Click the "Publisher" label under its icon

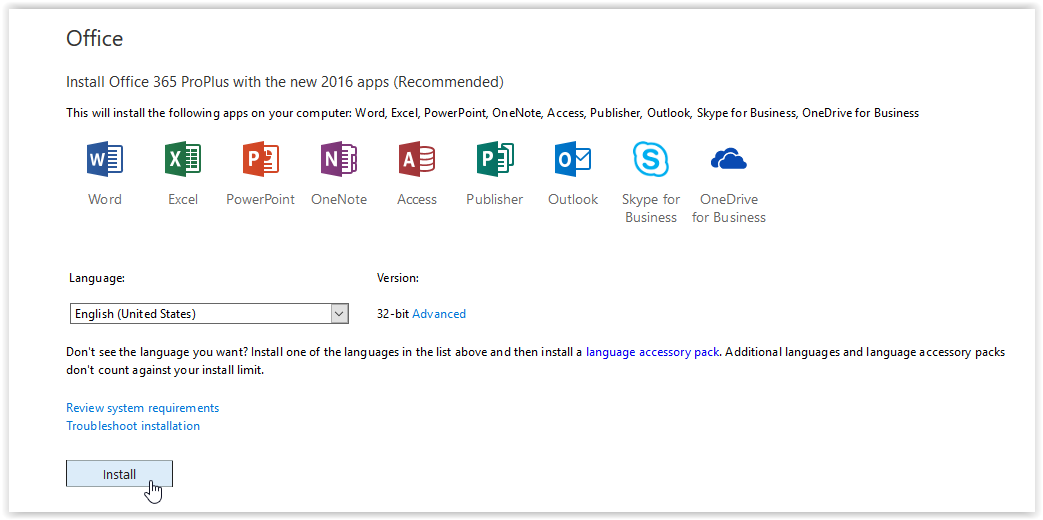pyautogui.click(x=495, y=199)
